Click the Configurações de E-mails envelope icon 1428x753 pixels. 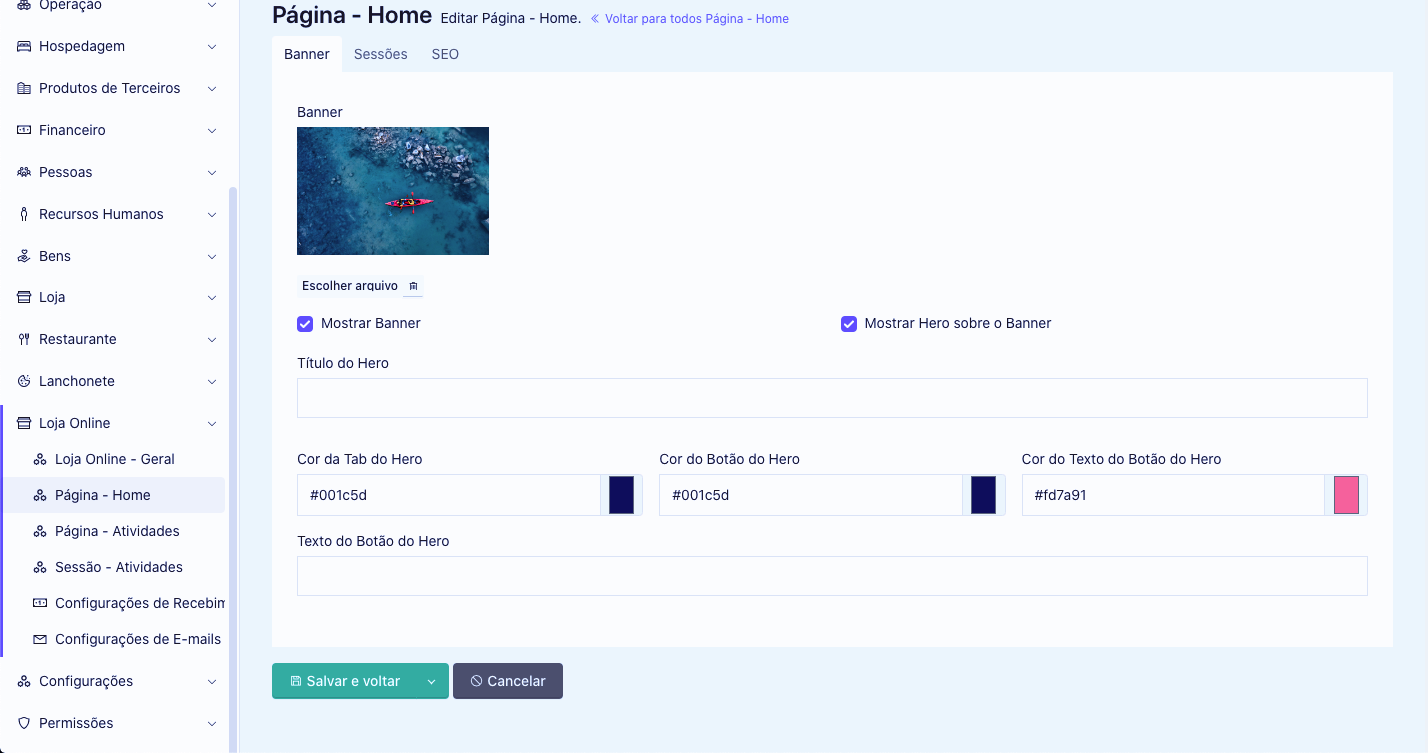(40, 639)
